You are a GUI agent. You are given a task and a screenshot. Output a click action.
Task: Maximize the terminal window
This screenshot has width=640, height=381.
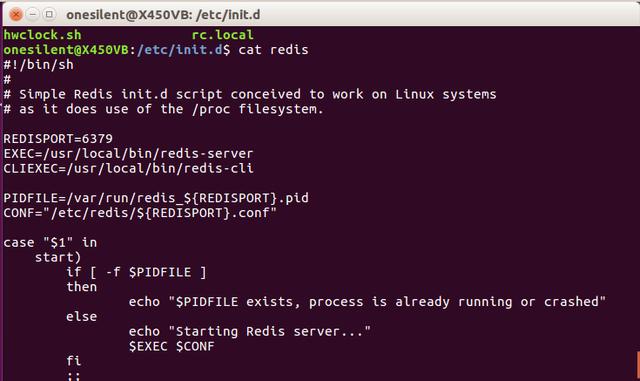49,15
